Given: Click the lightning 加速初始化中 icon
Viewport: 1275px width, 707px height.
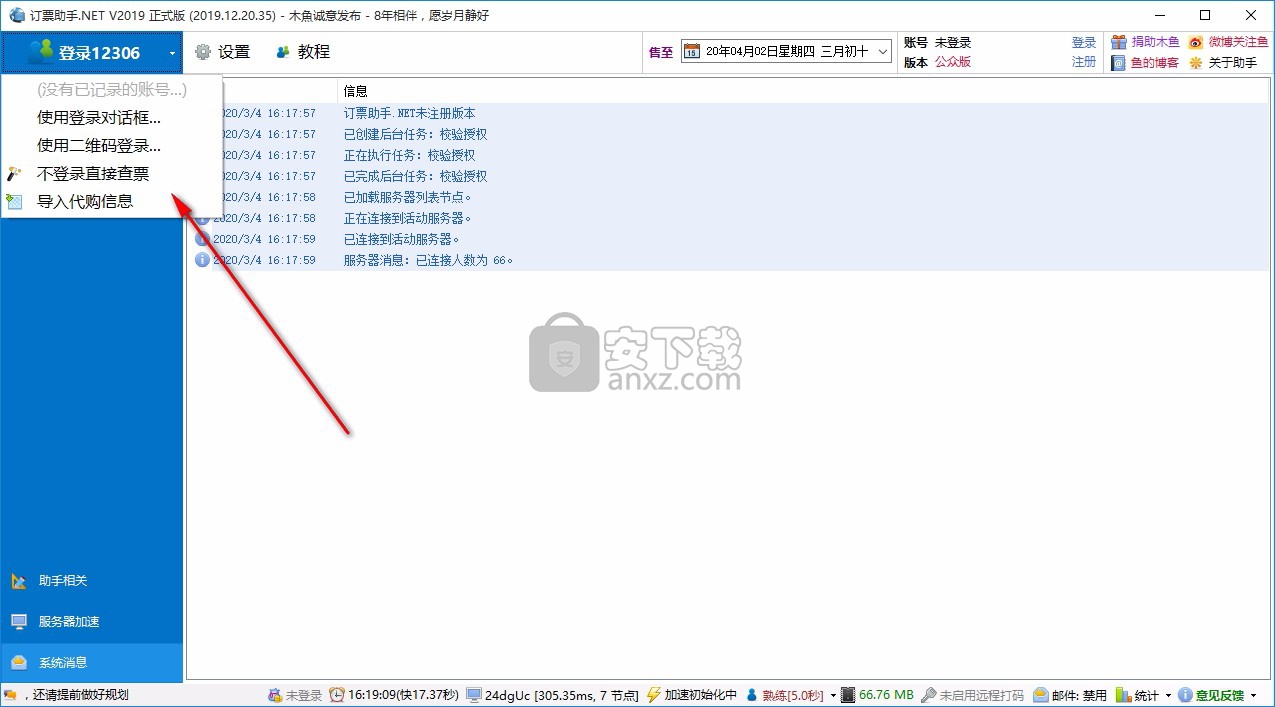Looking at the screenshot, I should [x=654, y=695].
